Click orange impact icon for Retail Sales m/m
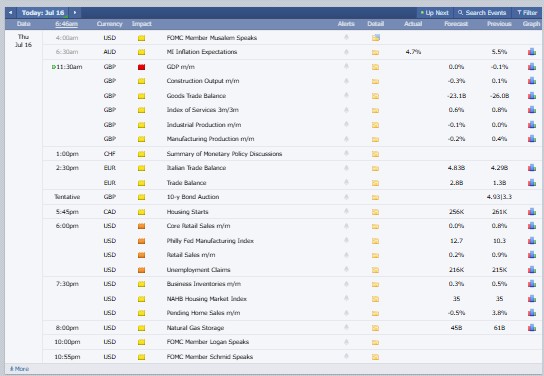 coord(141,255)
